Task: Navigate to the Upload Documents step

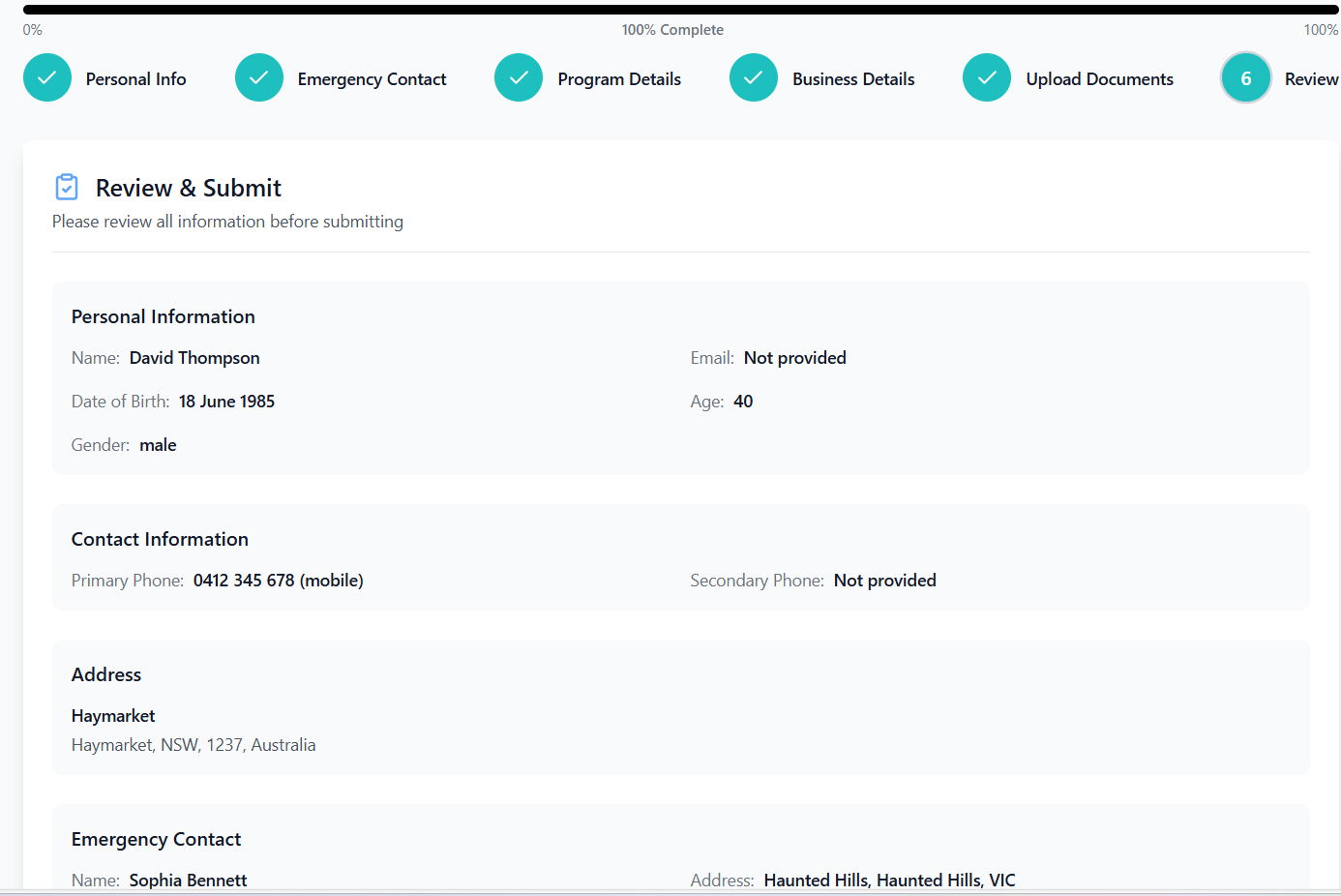Action: (1099, 78)
